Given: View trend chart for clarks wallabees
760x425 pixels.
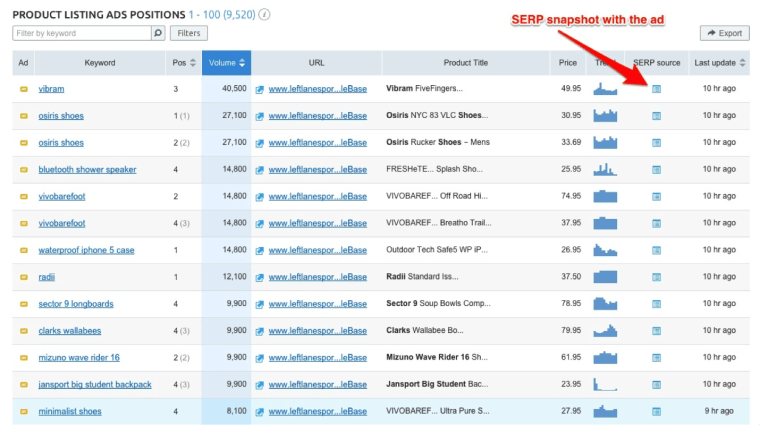Looking at the screenshot, I should pyautogui.click(x=605, y=331).
